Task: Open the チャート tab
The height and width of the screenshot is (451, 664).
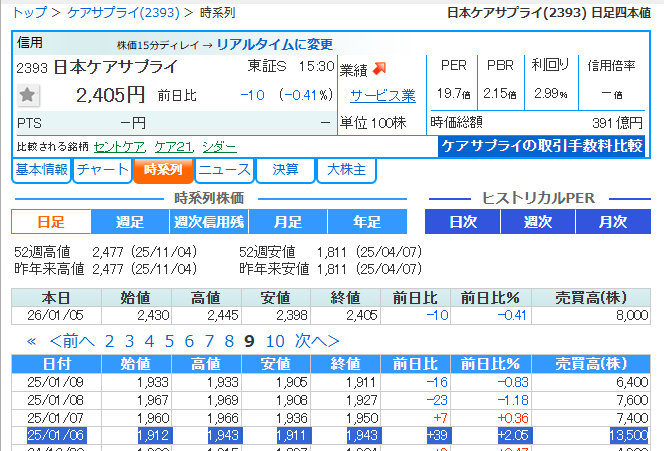Action: click(x=102, y=170)
